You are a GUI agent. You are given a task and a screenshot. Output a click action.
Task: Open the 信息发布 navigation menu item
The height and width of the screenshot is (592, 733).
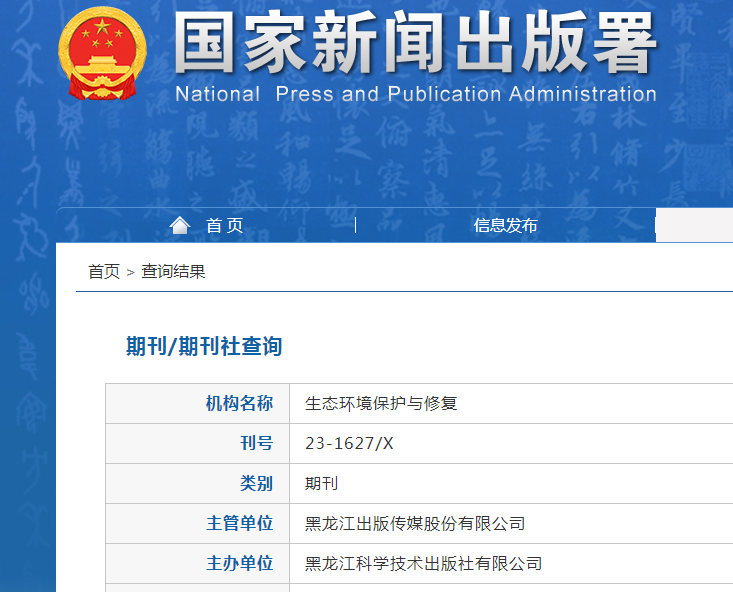505,226
